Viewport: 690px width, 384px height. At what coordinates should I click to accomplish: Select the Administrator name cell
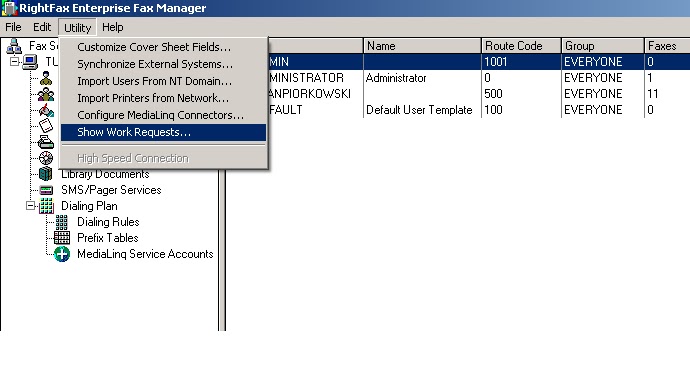click(x=396, y=78)
